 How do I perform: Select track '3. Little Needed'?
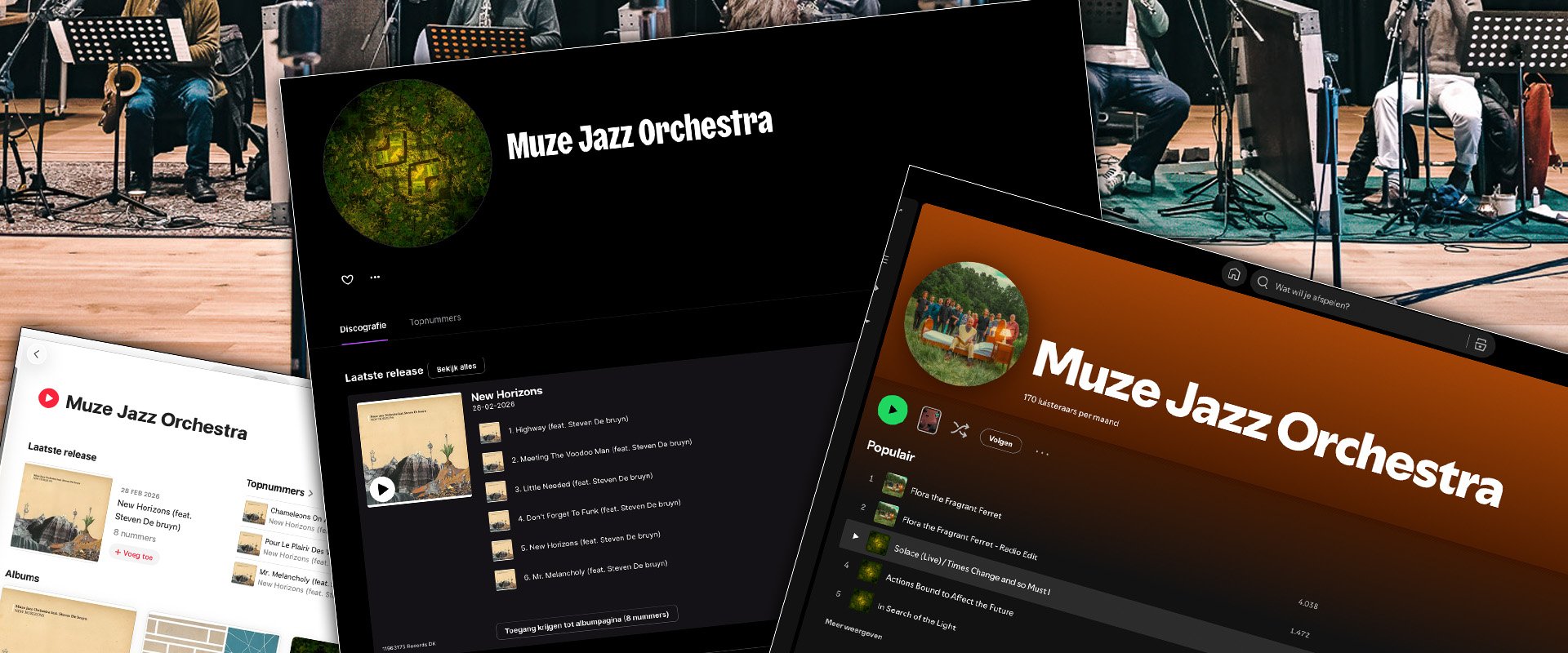tap(583, 482)
